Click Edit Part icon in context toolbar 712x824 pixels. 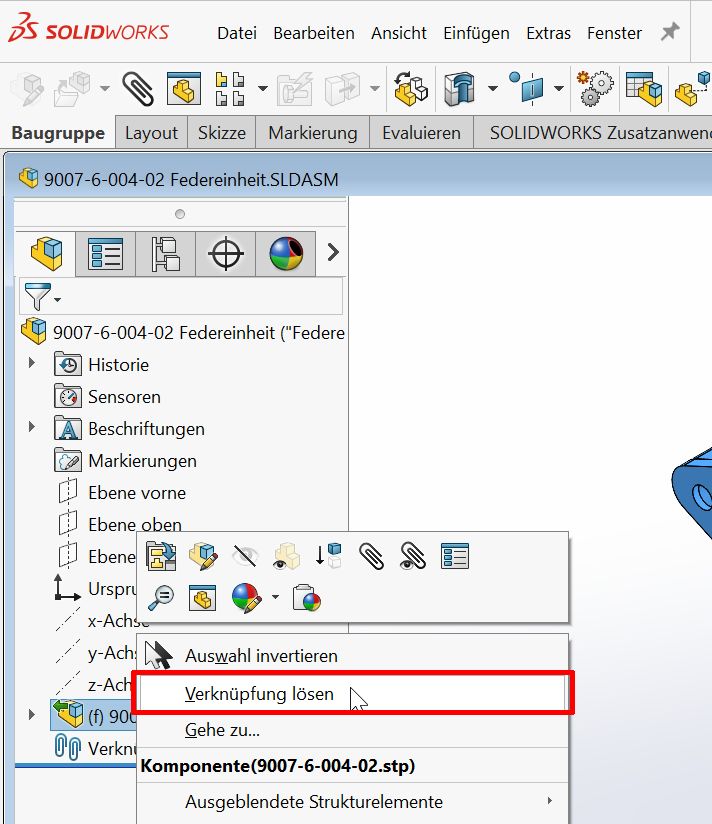click(x=203, y=557)
